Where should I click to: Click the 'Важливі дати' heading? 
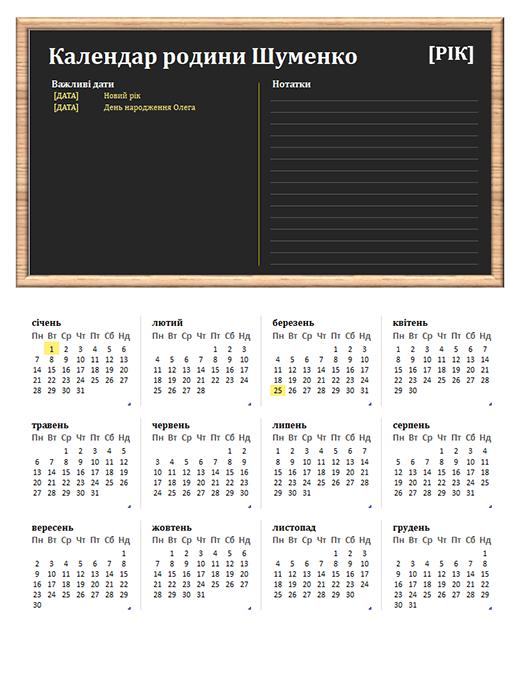83,84
